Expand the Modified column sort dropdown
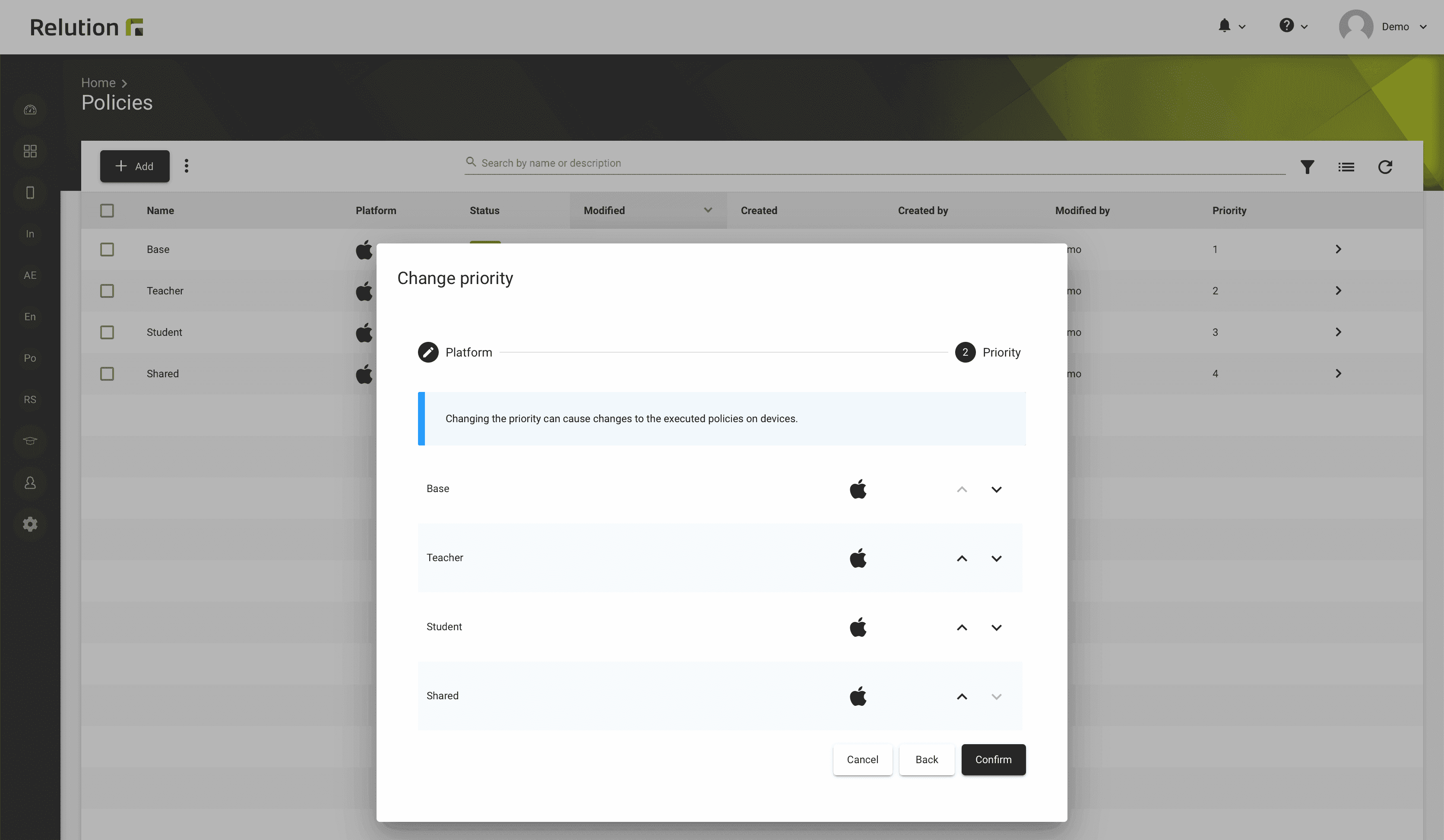The image size is (1444, 840). click(708, 210)
